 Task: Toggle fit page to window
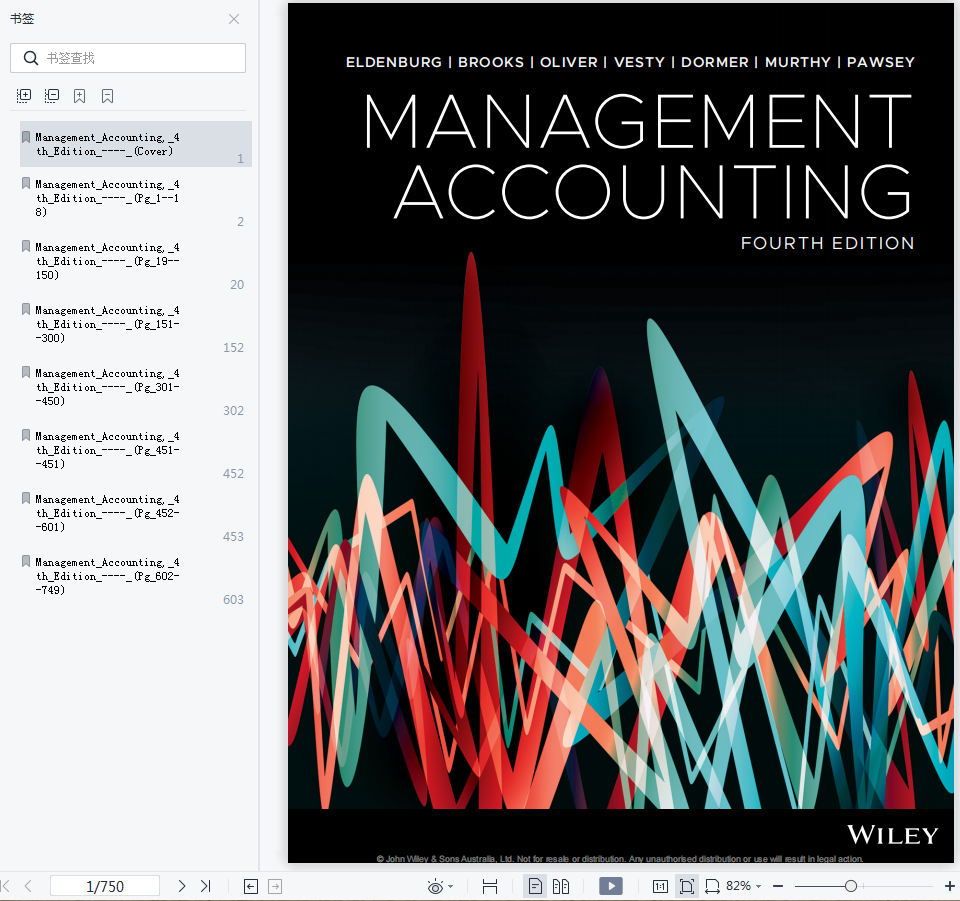687,886
